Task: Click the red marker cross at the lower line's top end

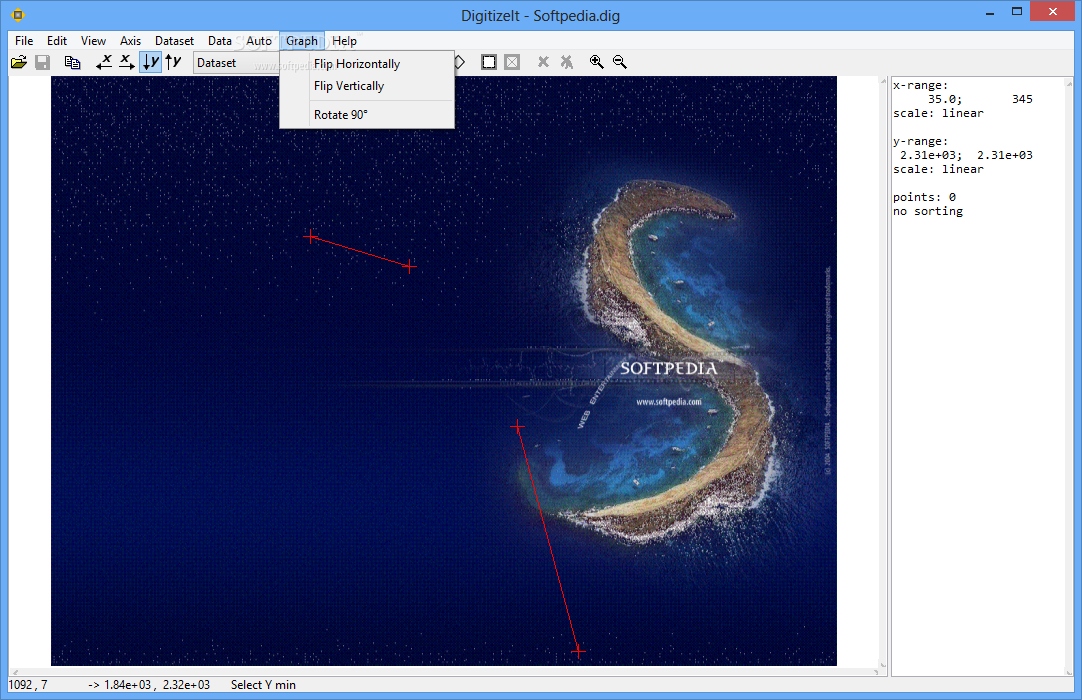Action: [518, 427]
